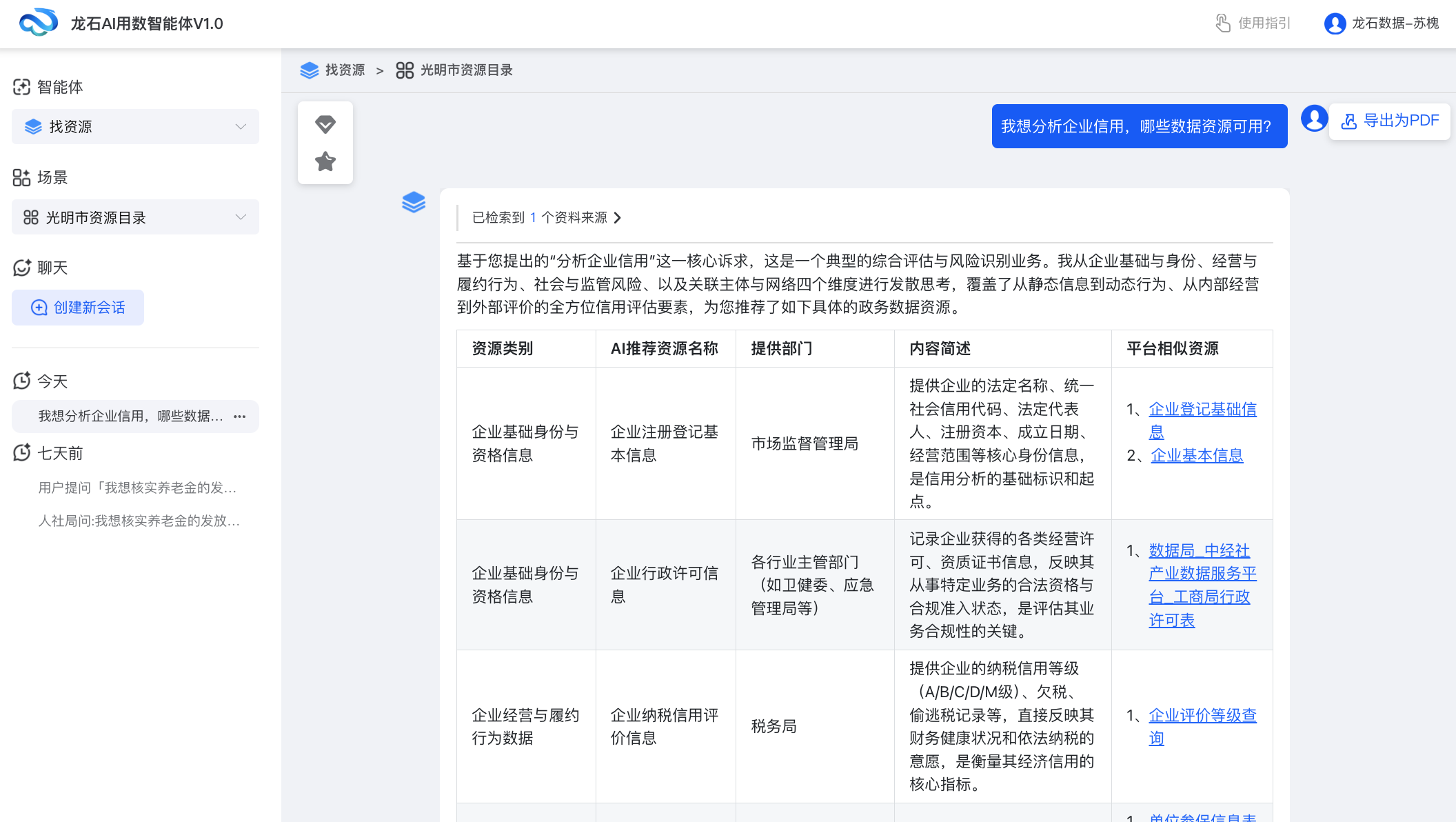
Task: Click the 聊天 icon in the sidebar
Action: coord(23,268)
